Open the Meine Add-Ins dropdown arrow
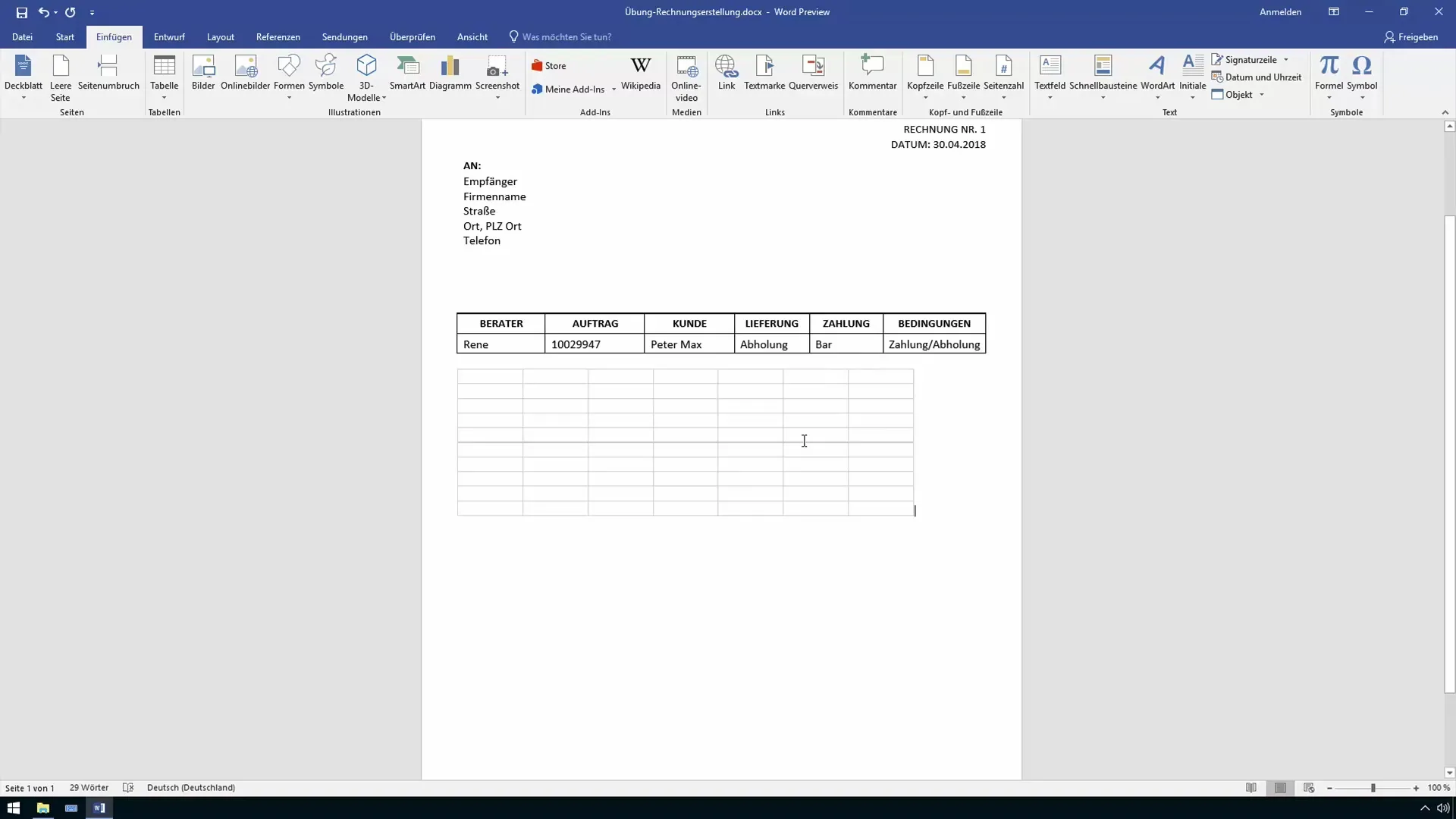Viewport: 1456px width, 819px height. click(x=613, y=89)
